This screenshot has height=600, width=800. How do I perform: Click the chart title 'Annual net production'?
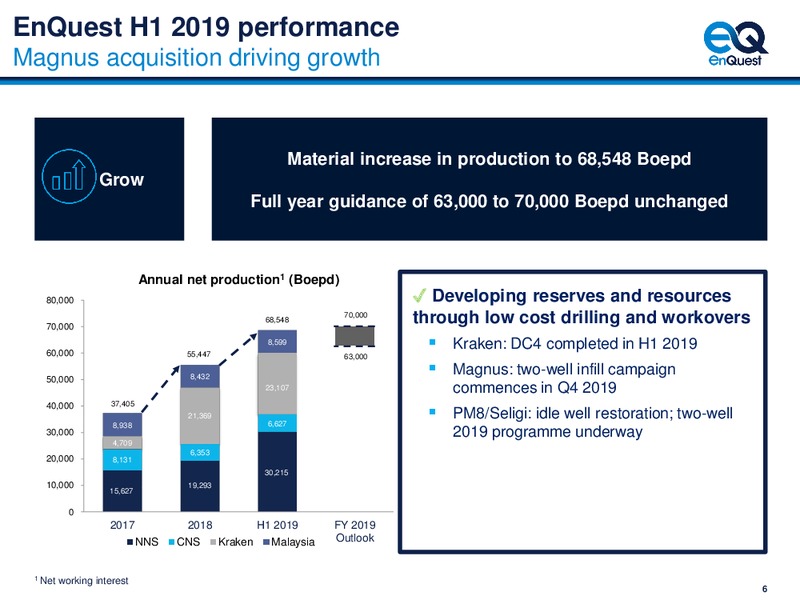point(239,280)
